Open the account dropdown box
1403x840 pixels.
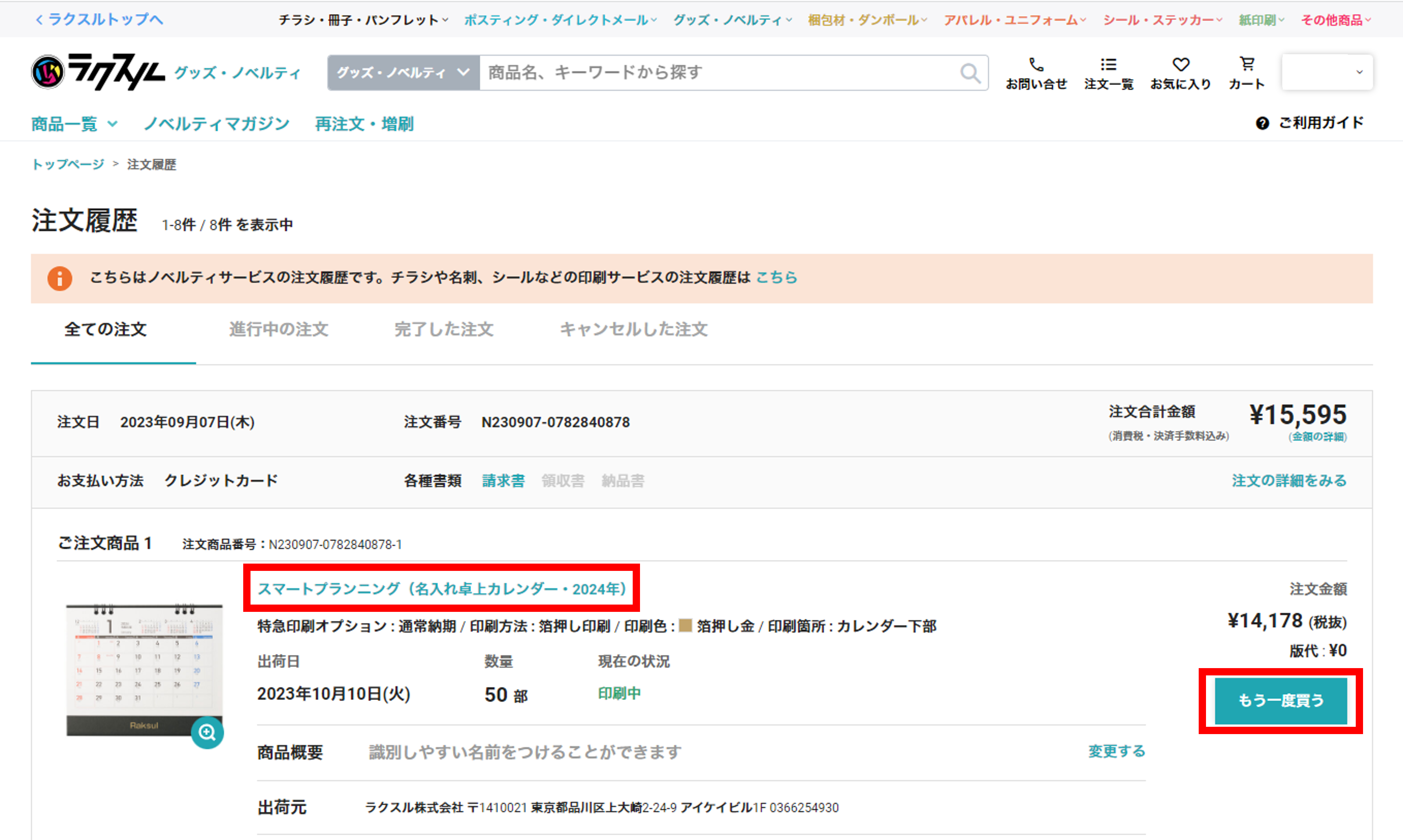(x=1327, y=72)
